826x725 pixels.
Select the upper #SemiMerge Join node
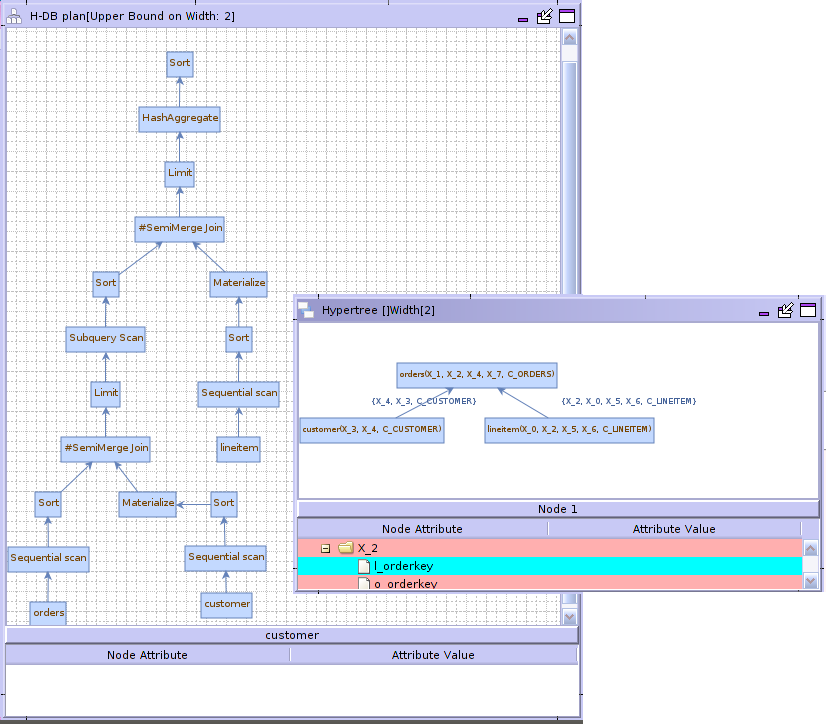(180, 229)
